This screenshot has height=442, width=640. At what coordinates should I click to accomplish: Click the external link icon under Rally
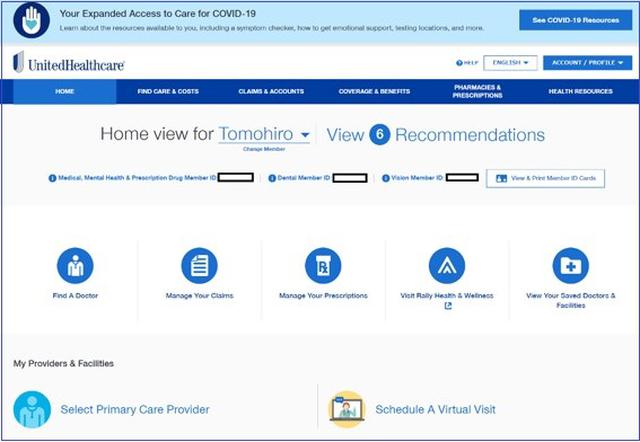[448, 306]
